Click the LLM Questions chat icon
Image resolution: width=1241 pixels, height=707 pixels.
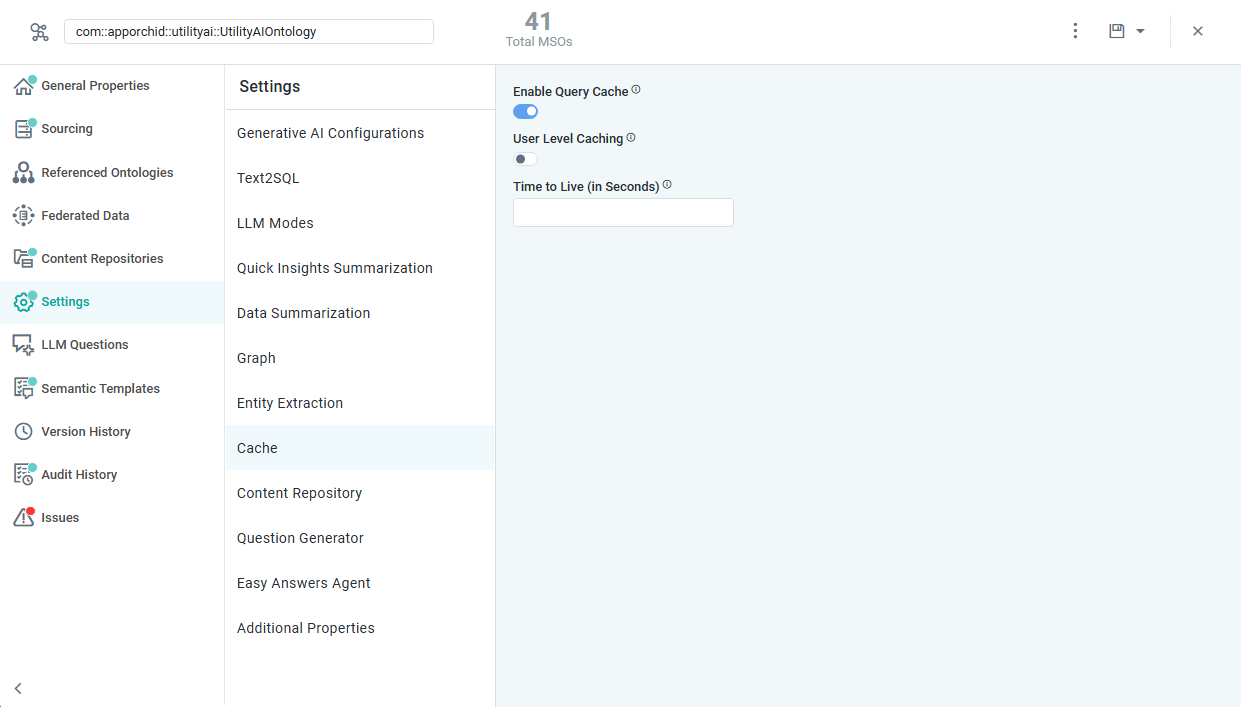(23, 345)
